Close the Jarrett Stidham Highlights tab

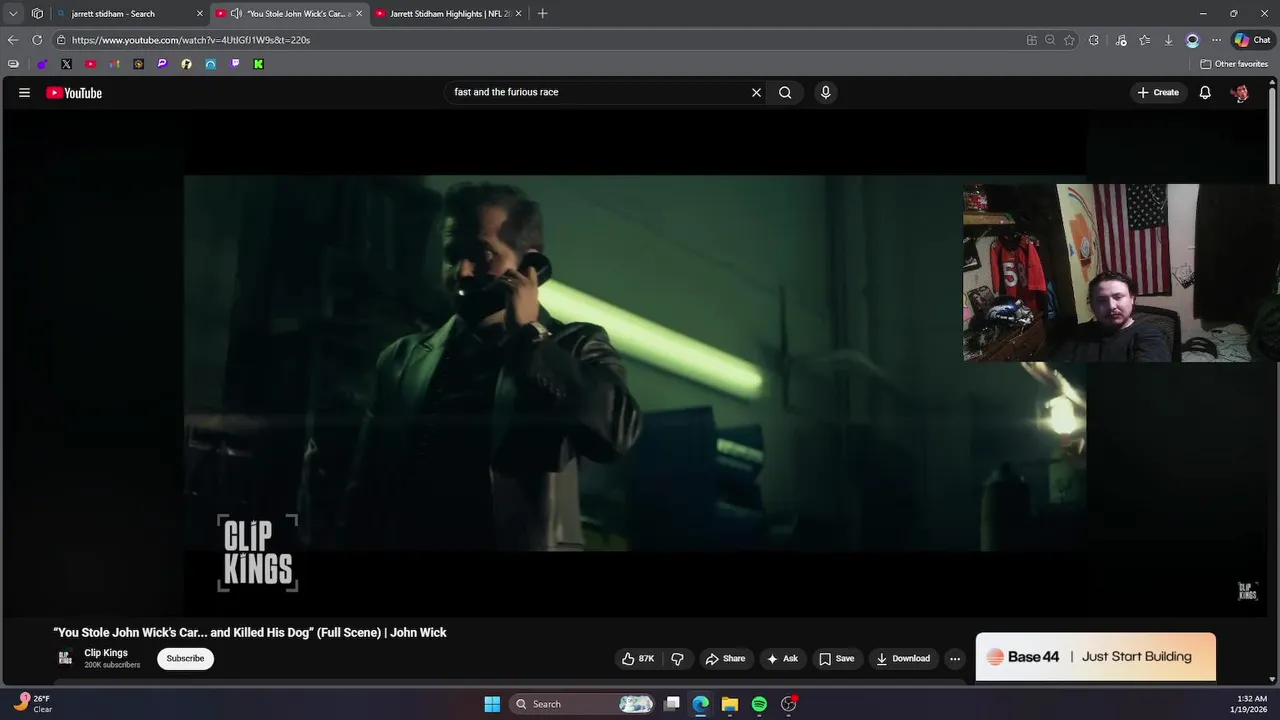(518, 14)
